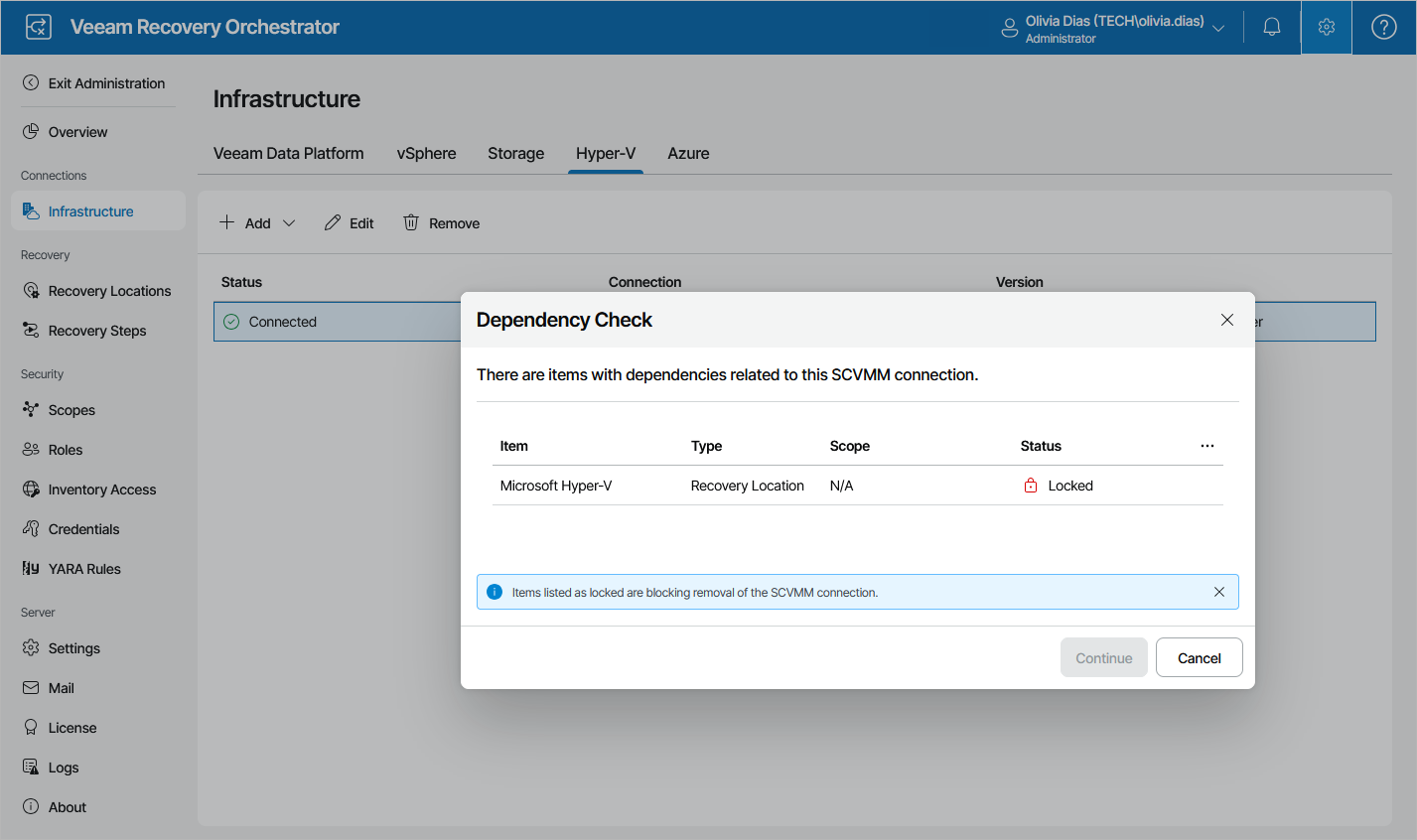1417x840 pixels.
Task: Switch to the Storage tab
Action: point(516,154)
